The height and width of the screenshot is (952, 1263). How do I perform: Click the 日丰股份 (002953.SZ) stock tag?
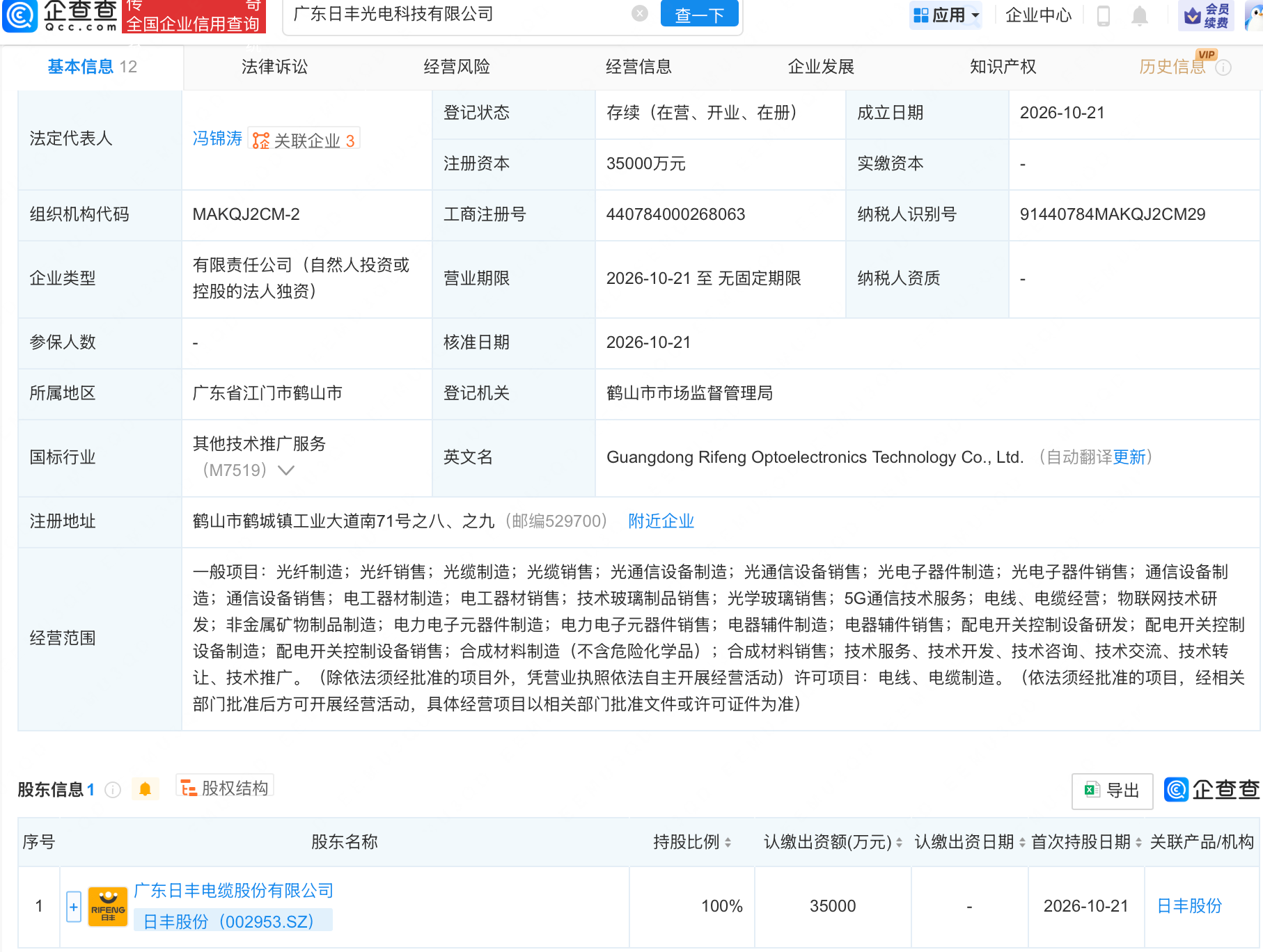(233, 921)
